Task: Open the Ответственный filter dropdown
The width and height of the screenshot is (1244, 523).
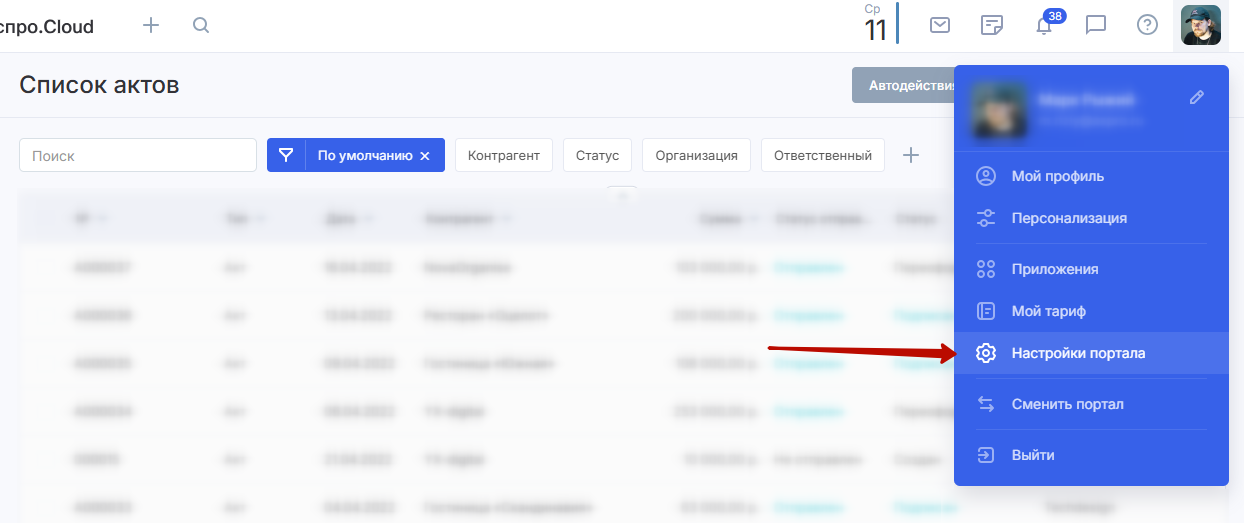Action: 822,156
